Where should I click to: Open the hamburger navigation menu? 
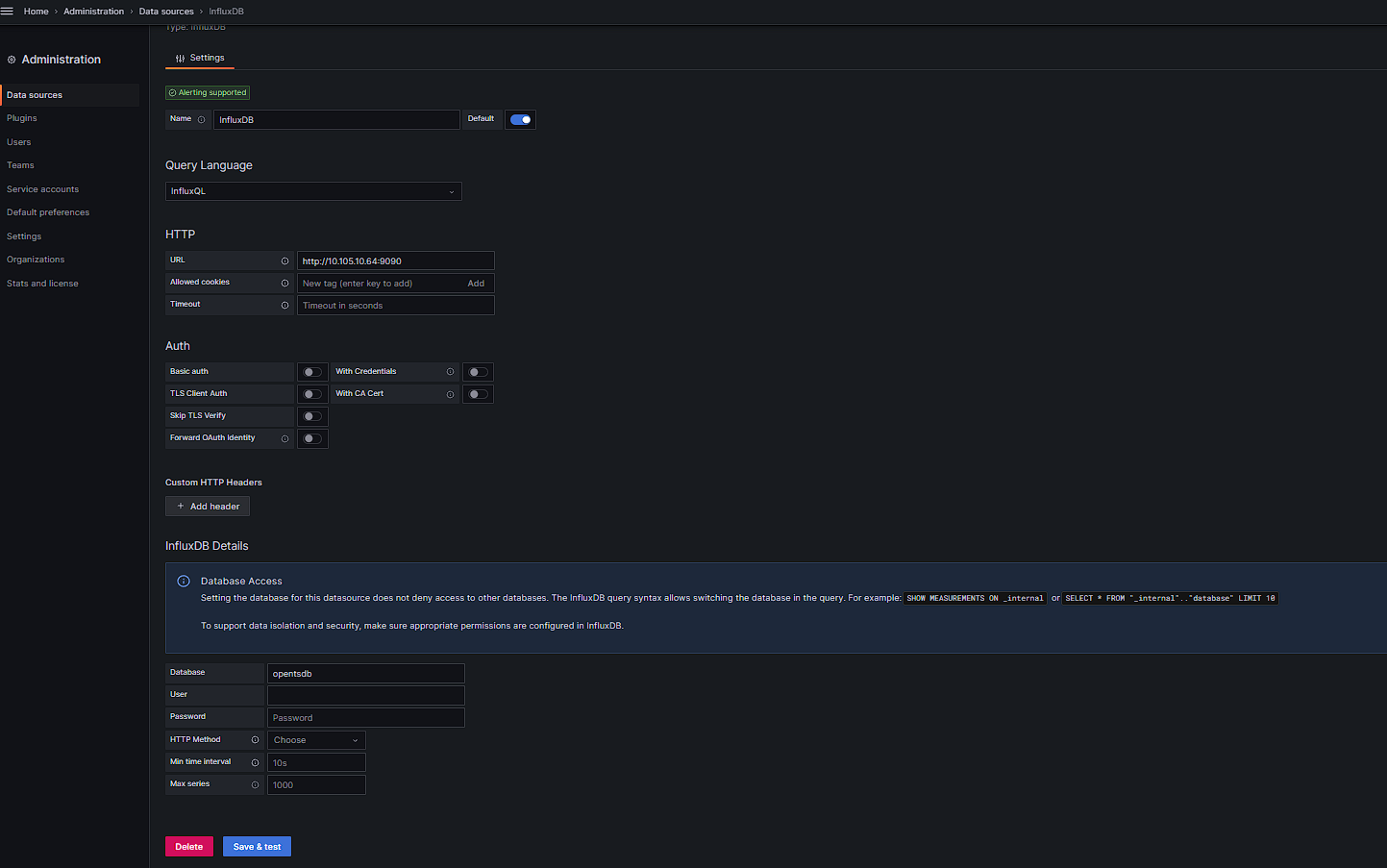(x=7, y=12)
